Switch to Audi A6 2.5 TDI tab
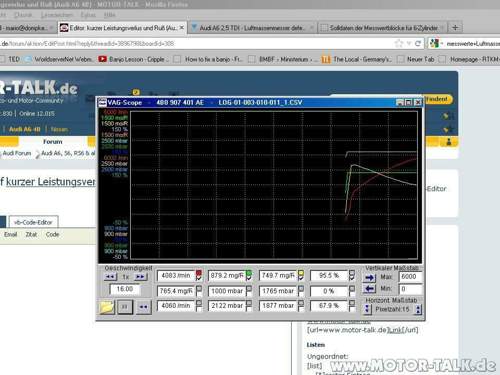The image size is (500, 375). point(252,28)
